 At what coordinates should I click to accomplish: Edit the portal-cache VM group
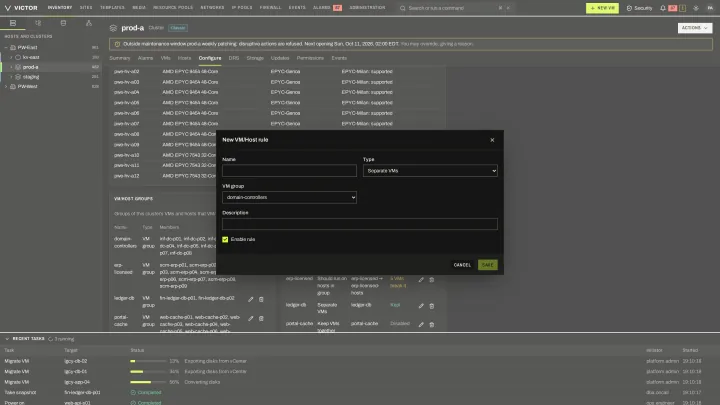251,318
